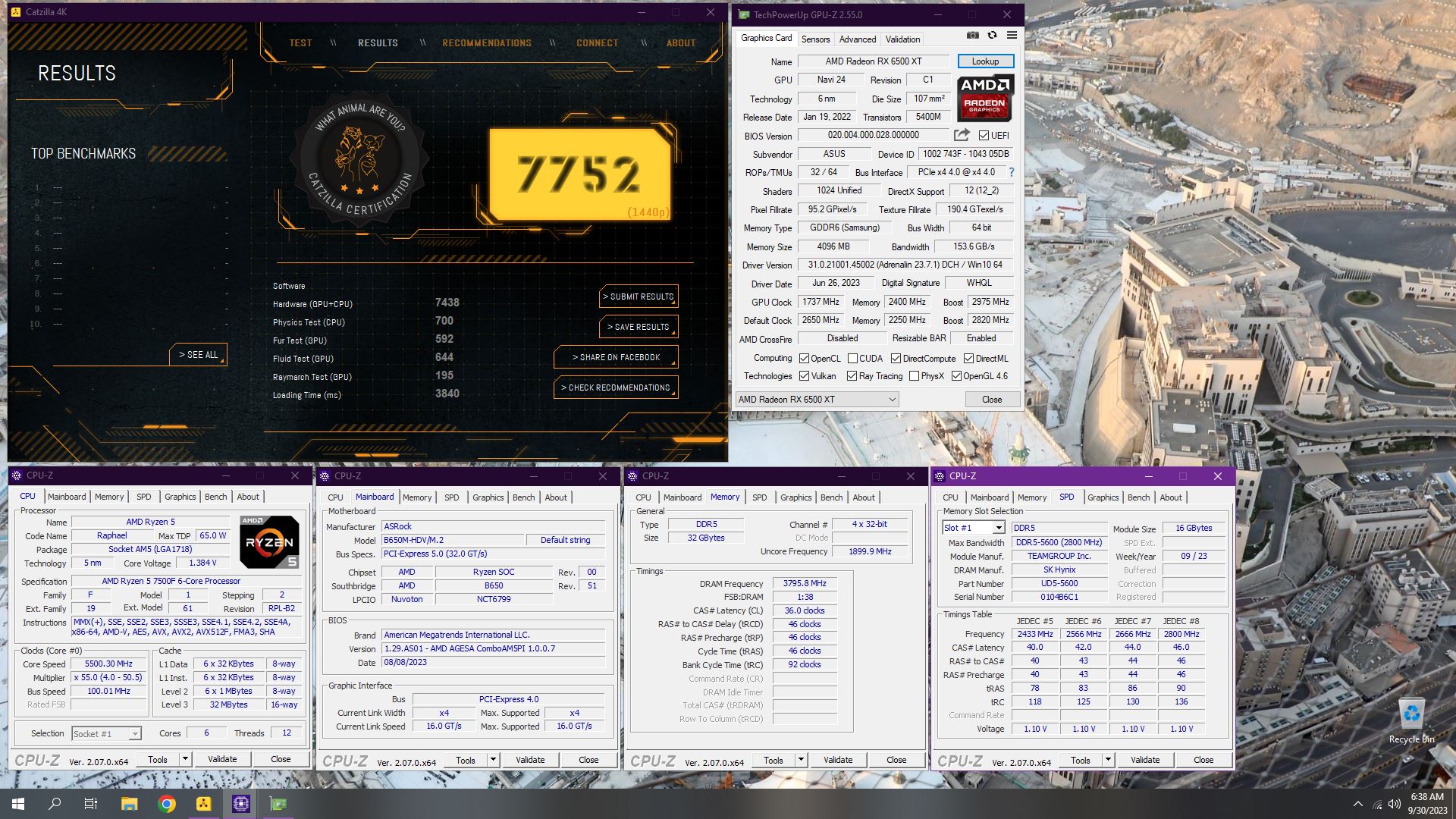Switch to the Sensors tab in GPU-Z
Screen dimensions: 1456x819
click(815, 39)
